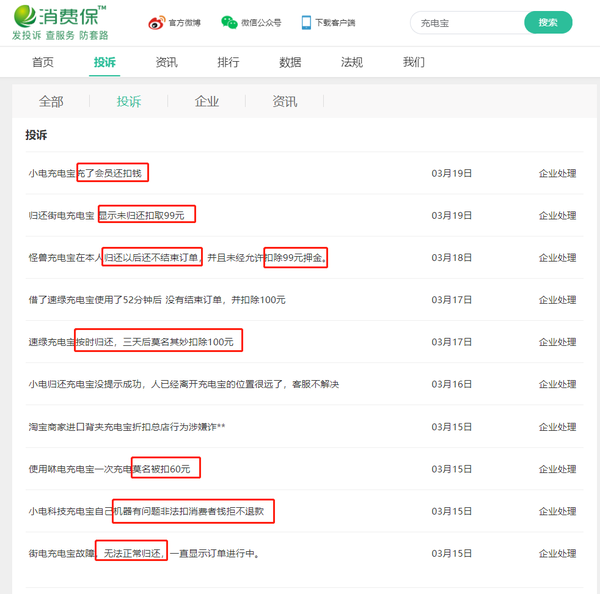Open 法规 in the main navigation
Screen dimensions: 600x594
tap(352, 62)
